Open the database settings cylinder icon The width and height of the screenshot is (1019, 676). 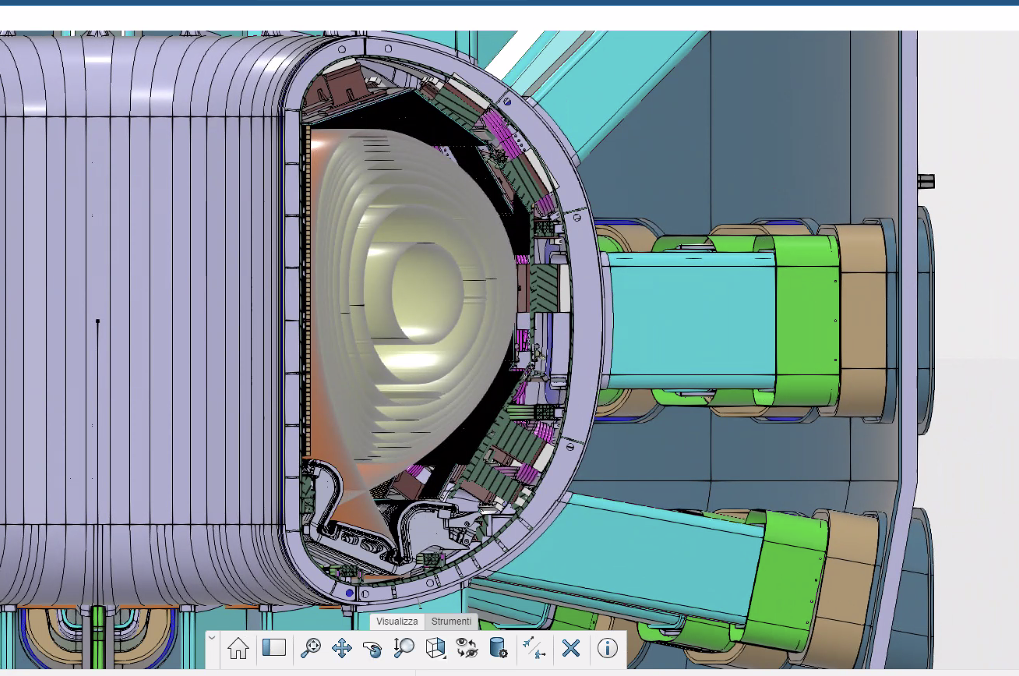pos(497,648)
